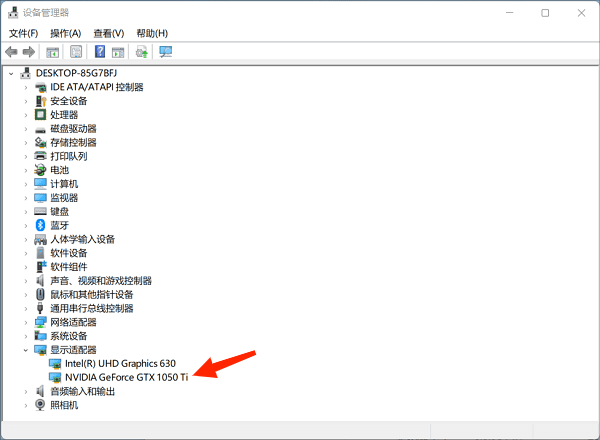
Task: Select the NVIDIA GeForce GTX 1050 Ti adapter
Action: click(x=126, y=377)
